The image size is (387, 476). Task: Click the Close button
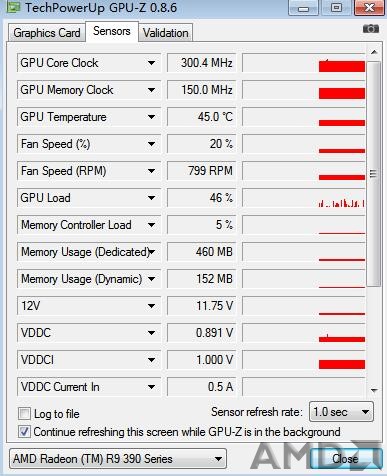[346, 459]
